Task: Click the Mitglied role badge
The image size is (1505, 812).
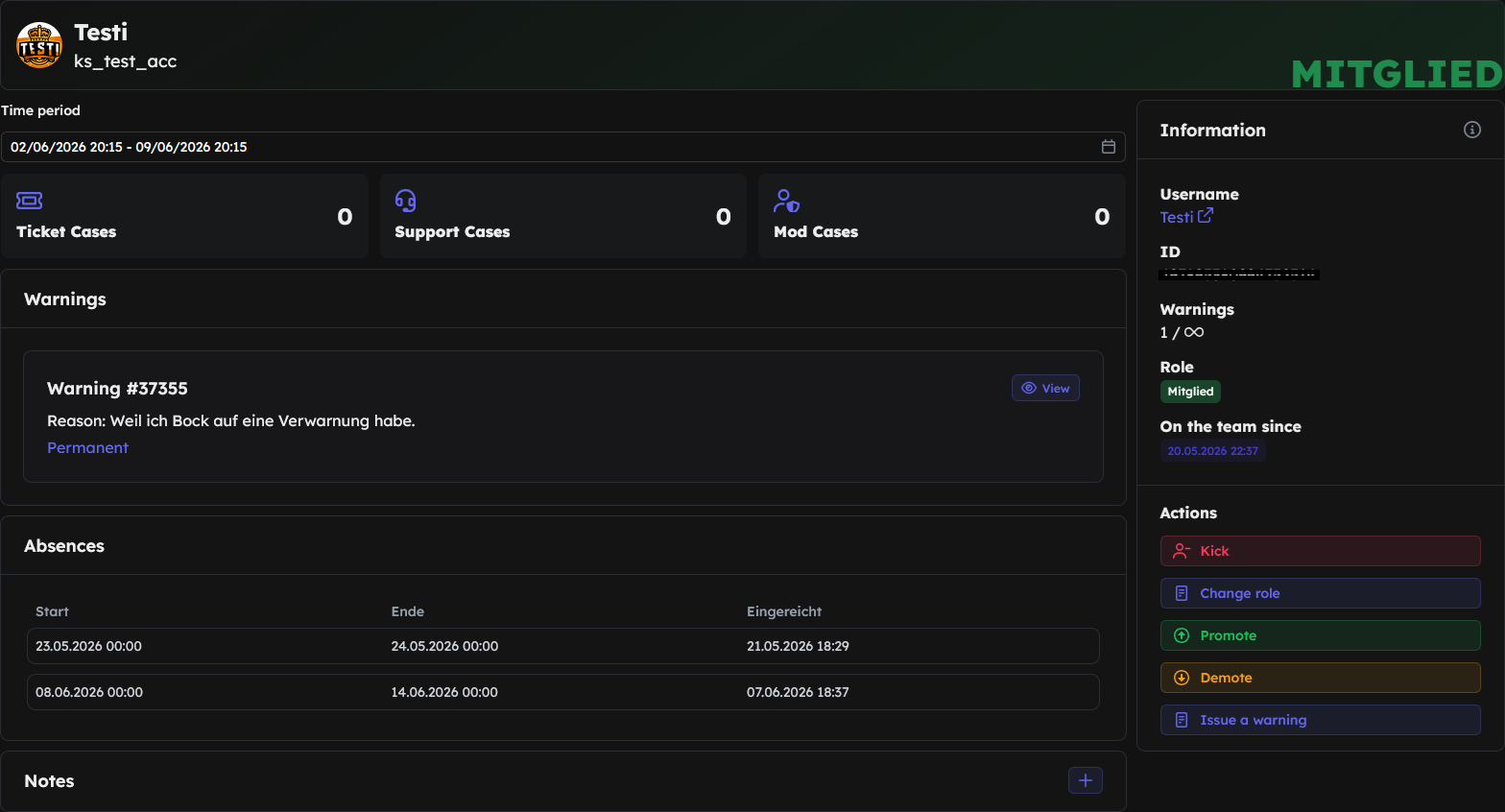Action: click(1190, 392)
